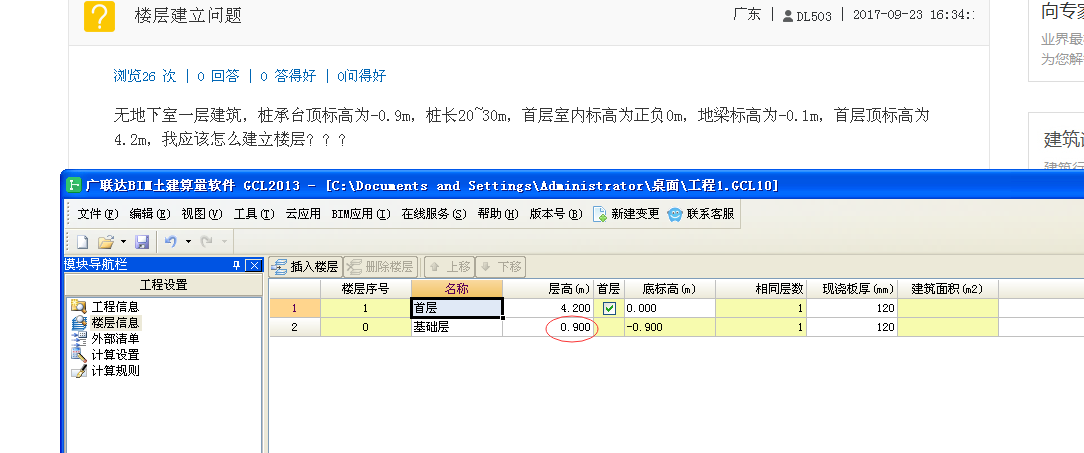The height and width of the screenshot is (453, 1084).
Task: Click the Open folder icon in toolbar
Action: pyautogui.click(x=105, y=241)
